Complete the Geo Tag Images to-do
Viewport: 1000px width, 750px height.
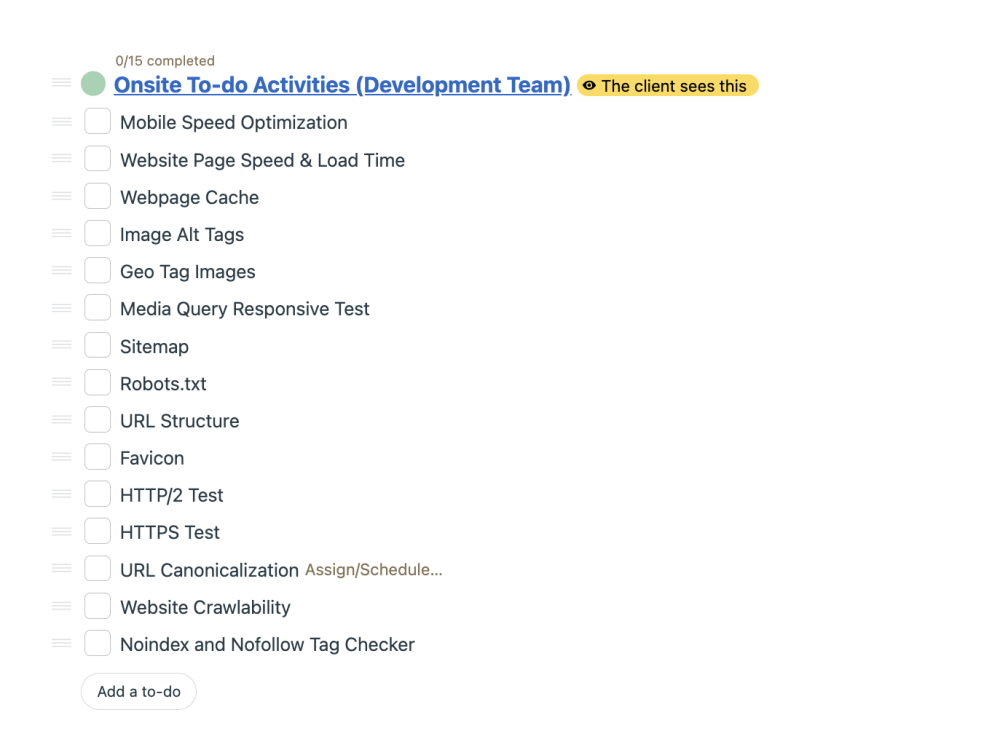[98, 270]
